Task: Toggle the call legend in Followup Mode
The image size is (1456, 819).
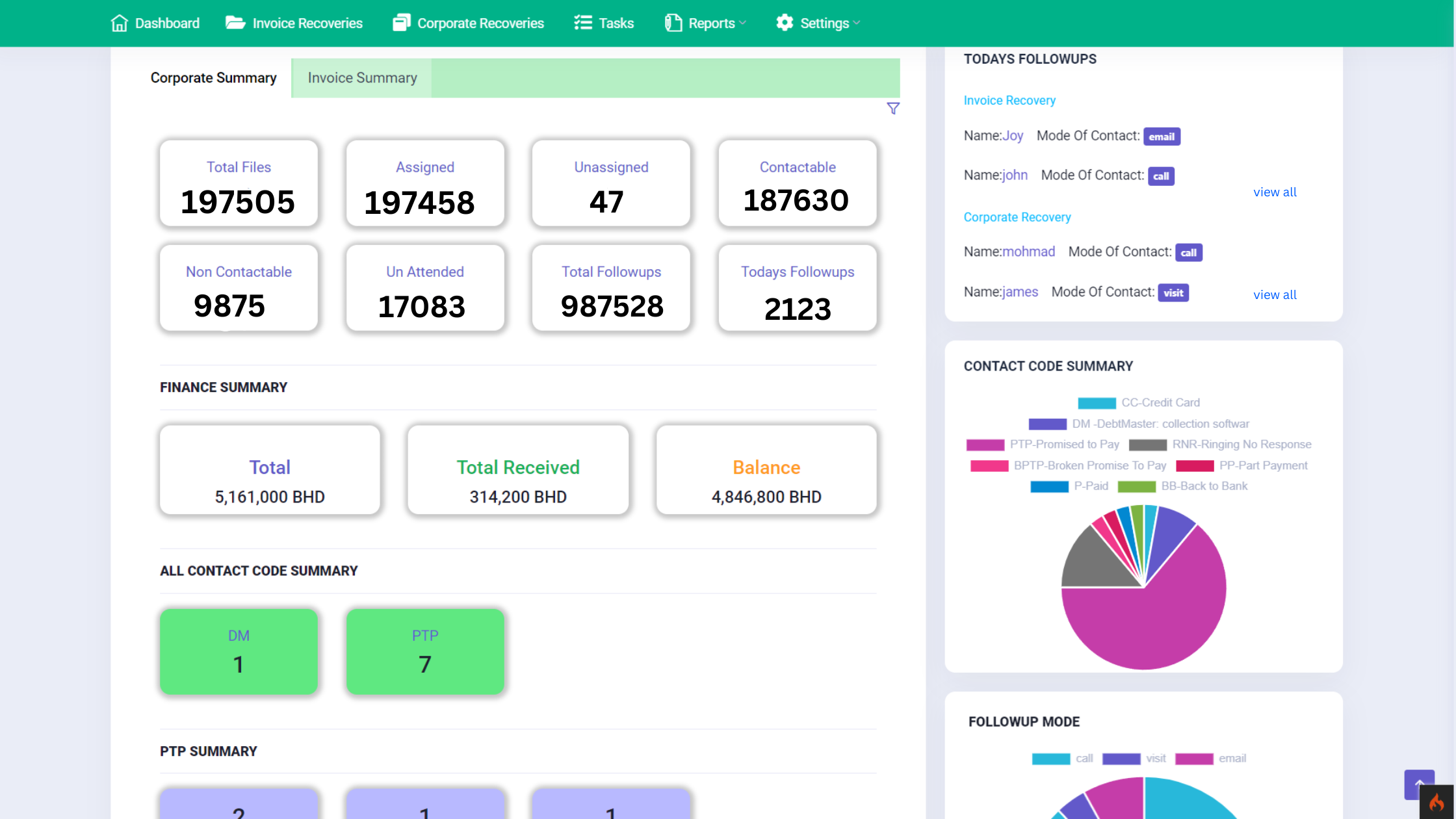Action: click(x=1050, y=759)
